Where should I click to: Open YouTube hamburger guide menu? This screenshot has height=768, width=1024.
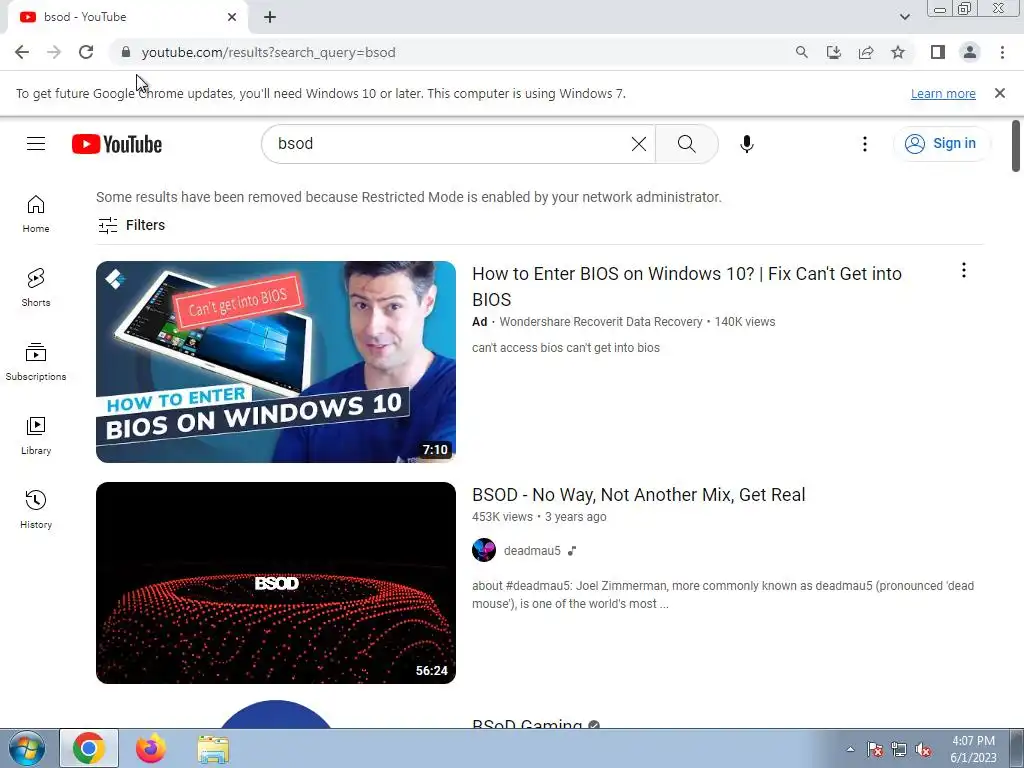36,144
